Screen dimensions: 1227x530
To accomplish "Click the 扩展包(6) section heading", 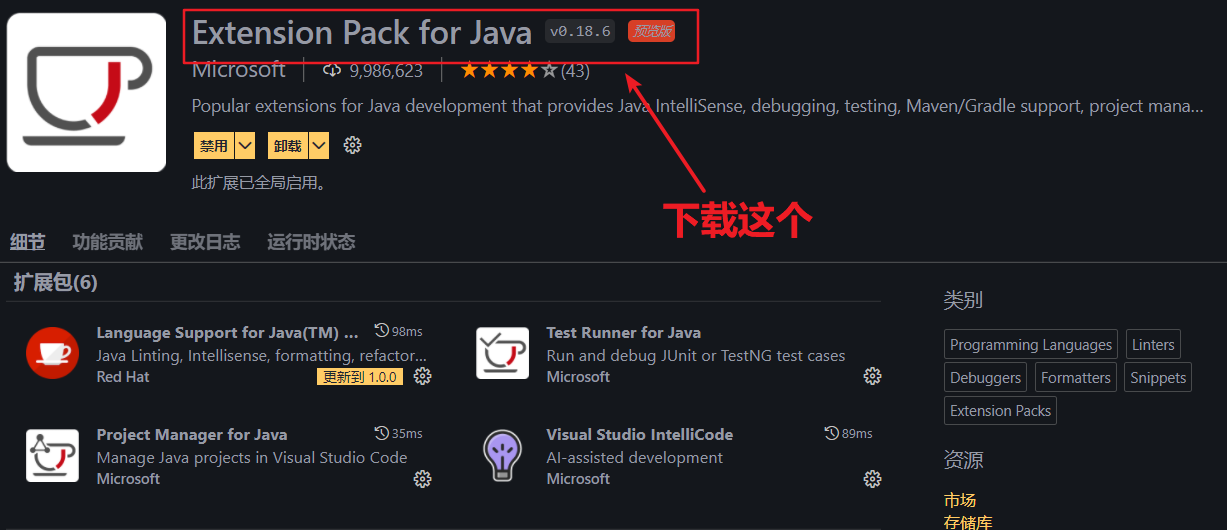I will click(55, 283).
